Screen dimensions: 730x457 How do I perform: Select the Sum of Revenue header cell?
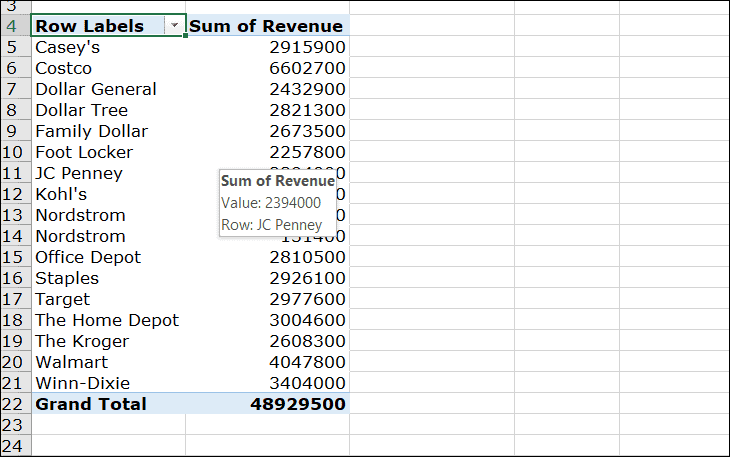(267, 25)
